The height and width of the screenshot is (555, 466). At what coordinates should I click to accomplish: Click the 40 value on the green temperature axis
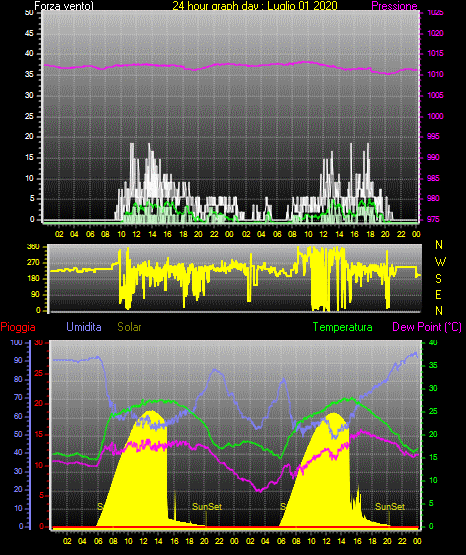point(433,342)
